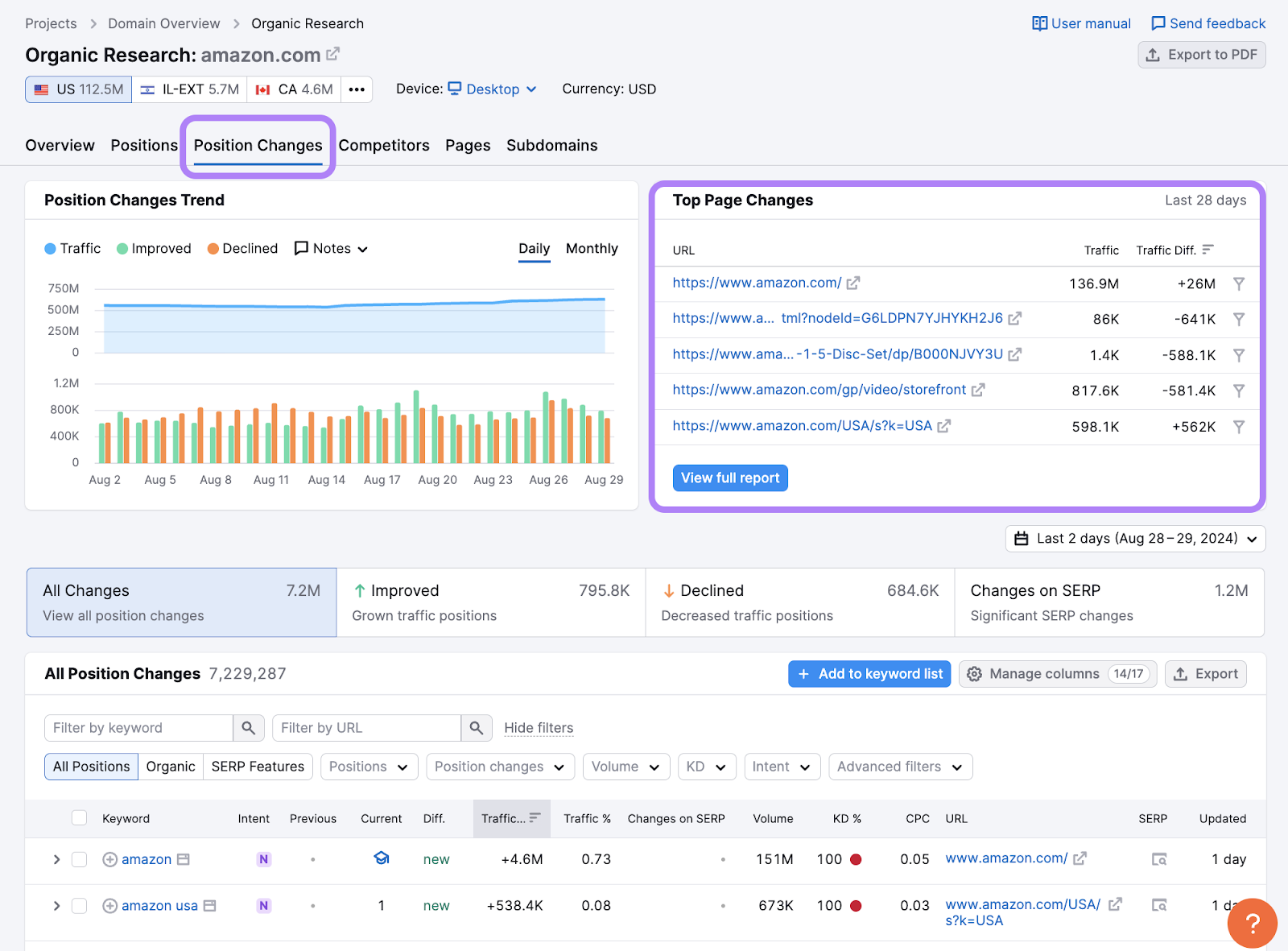The width and height of the screenshot is (1288, 951).
Task: Open Competitors tab
Action: pyautogui.click(x=384, y=146)
